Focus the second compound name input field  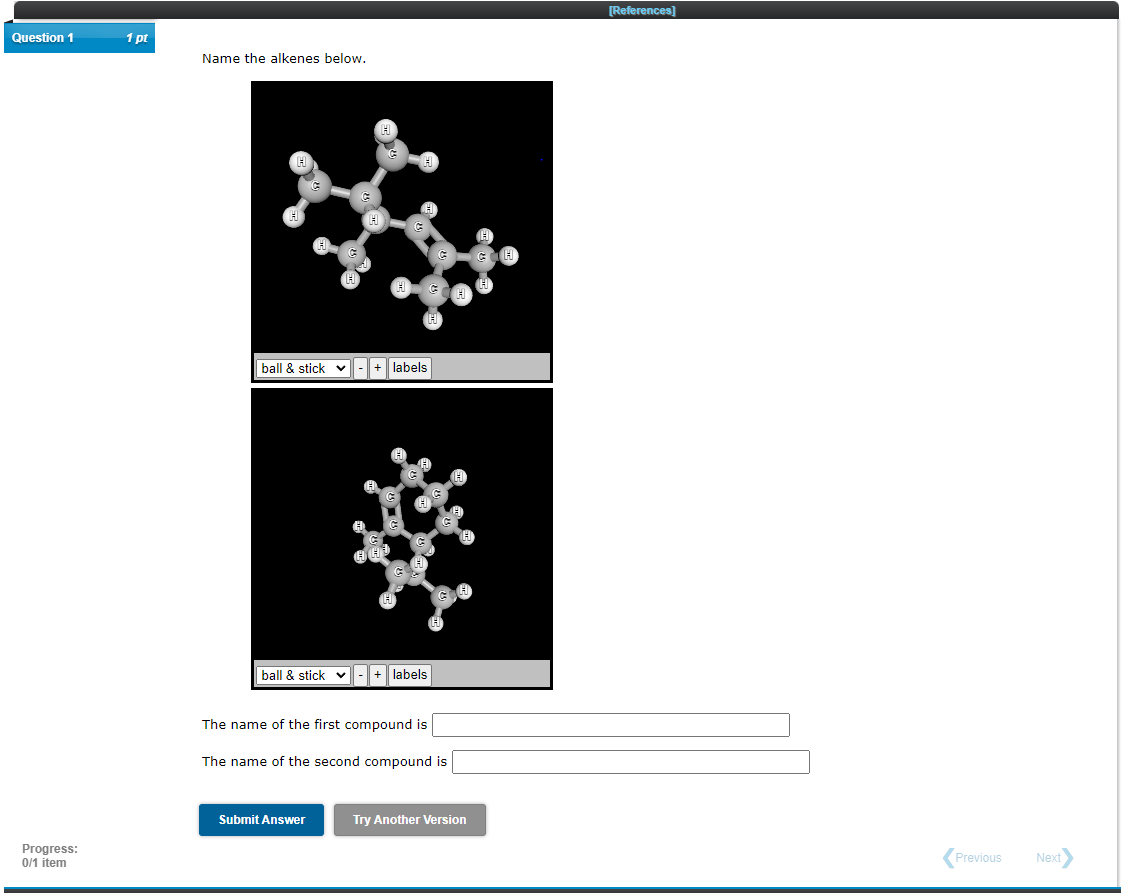point(631,762)
